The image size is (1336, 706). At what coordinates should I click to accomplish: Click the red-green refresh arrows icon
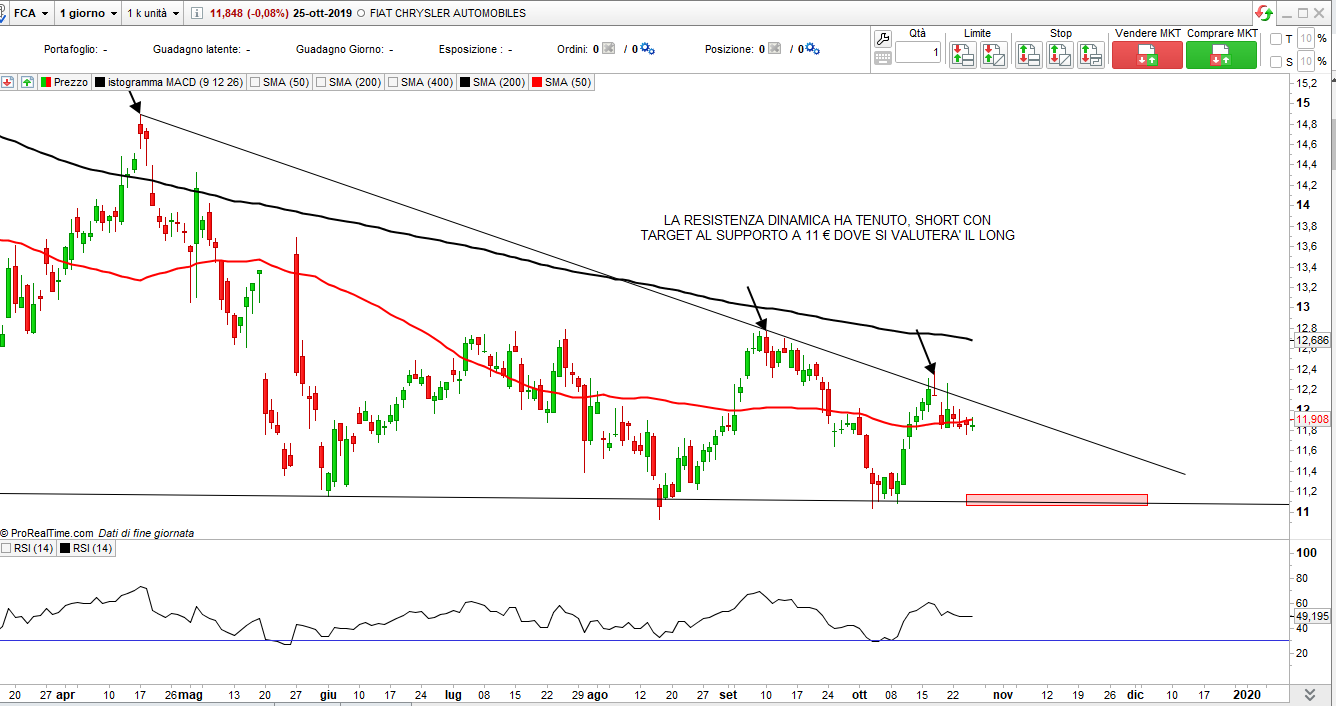point(1265,13)
